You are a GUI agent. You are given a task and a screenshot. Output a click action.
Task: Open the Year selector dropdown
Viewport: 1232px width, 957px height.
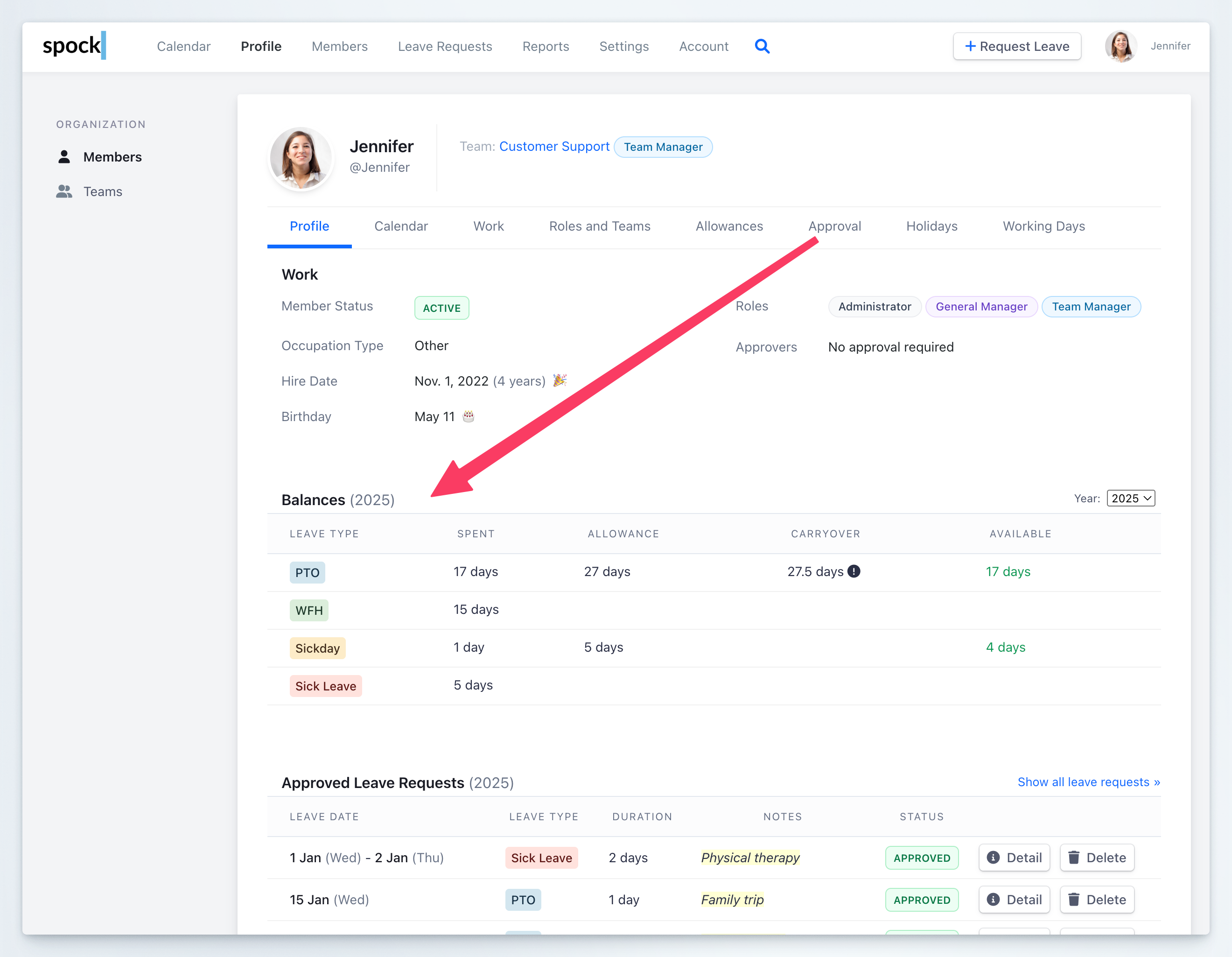pos(1130,498)
